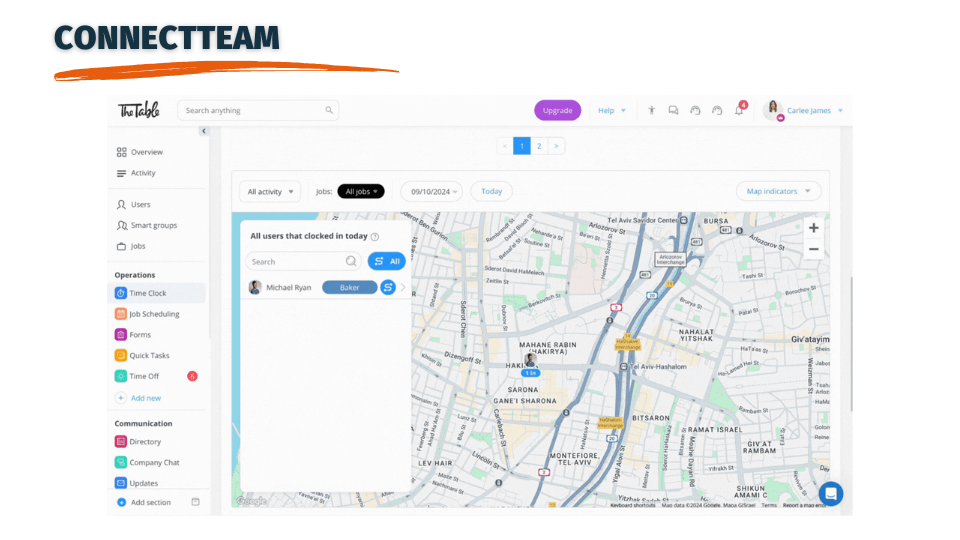Click Add section at the sidebar bottom
This screenshot has height=540, width=960.
144,503
